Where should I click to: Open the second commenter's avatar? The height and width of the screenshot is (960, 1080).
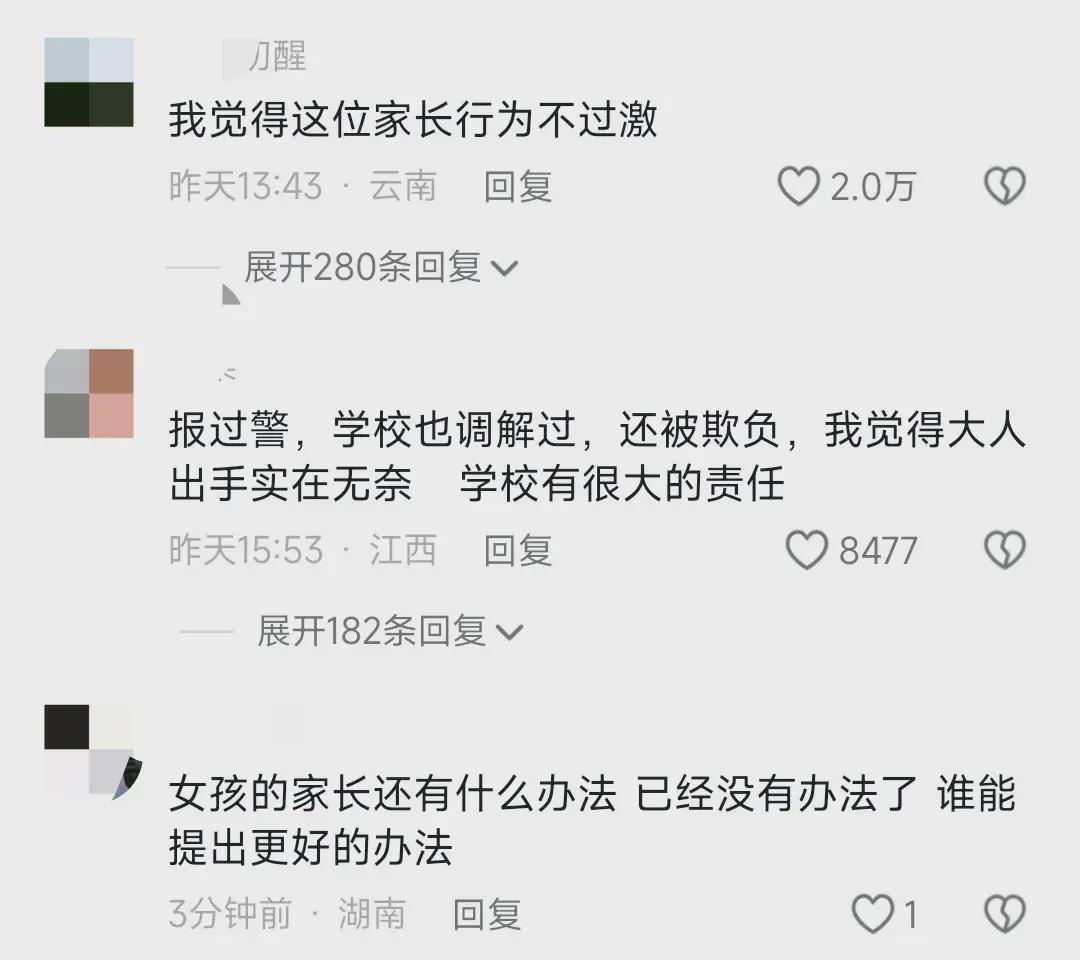click(89, 393)
